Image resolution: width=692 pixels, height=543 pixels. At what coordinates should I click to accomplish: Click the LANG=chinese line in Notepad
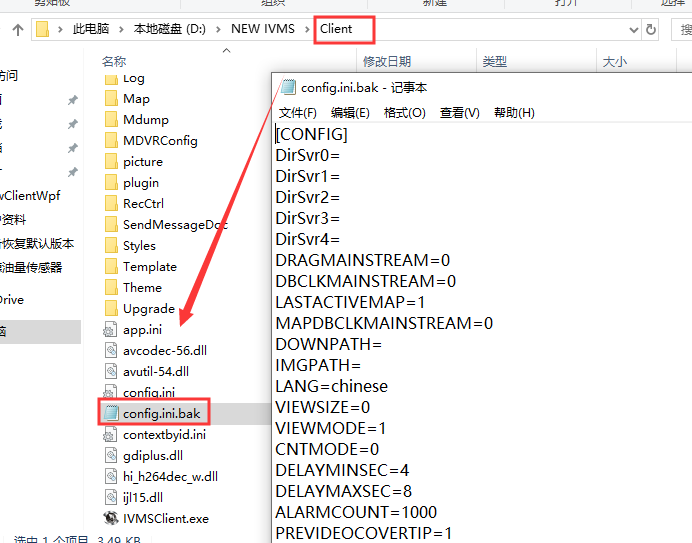(331, 386)
